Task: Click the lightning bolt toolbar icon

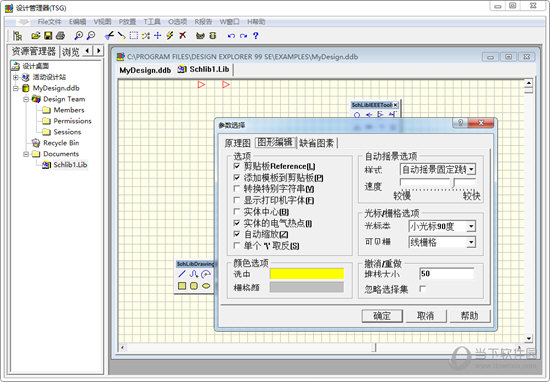Action: coord(170,35)
